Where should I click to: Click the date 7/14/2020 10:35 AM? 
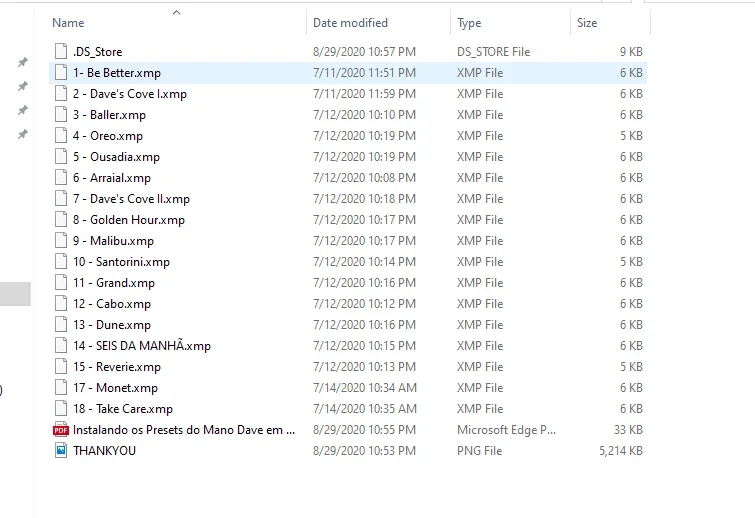coord(364,409)
